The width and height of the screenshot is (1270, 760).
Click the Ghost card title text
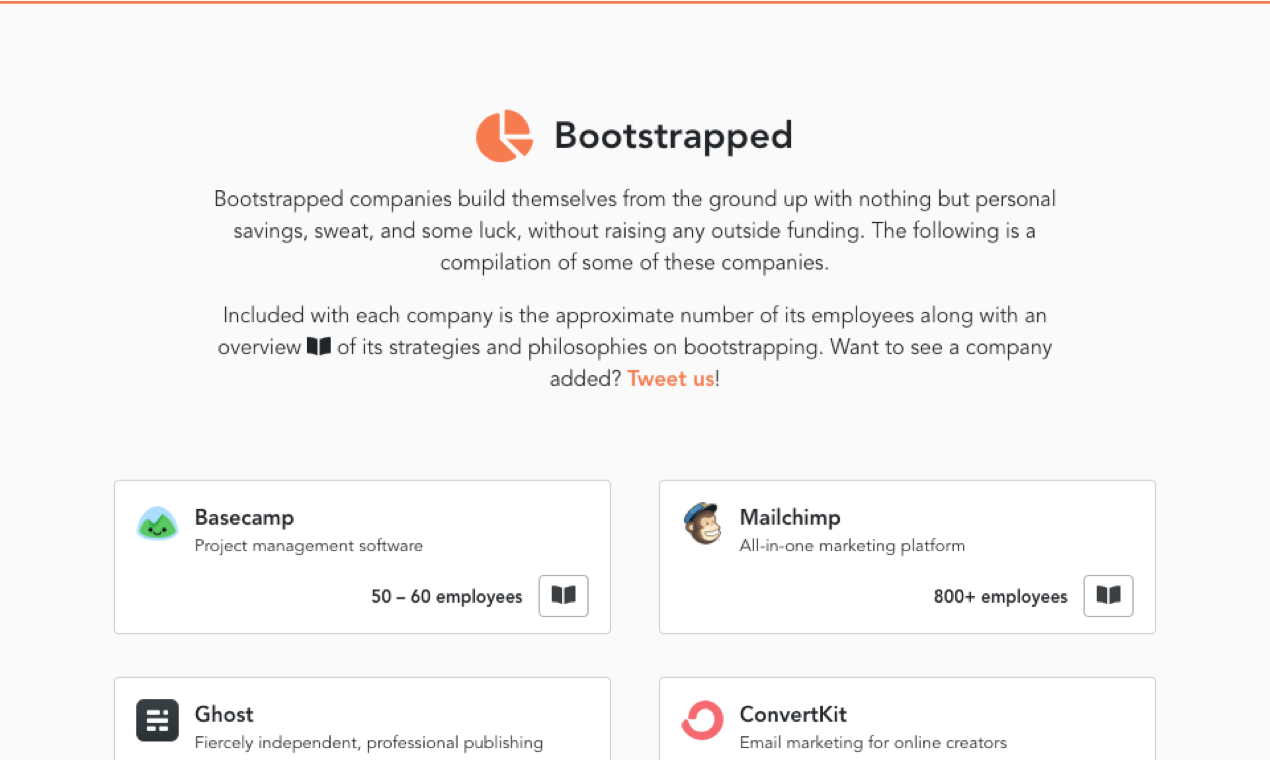click(224, 714)
